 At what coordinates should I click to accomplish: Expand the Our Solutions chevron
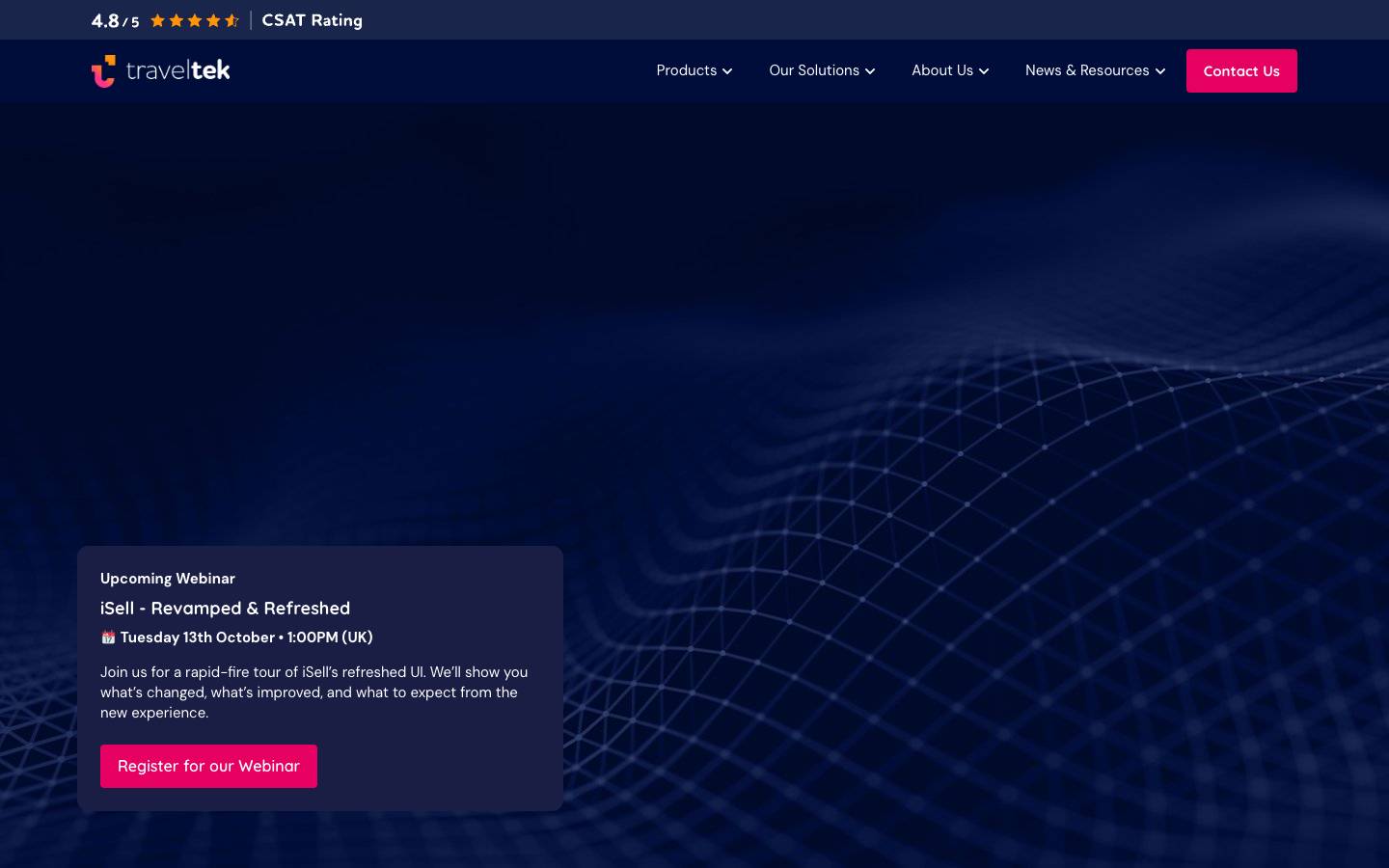[x=870, y=71]
